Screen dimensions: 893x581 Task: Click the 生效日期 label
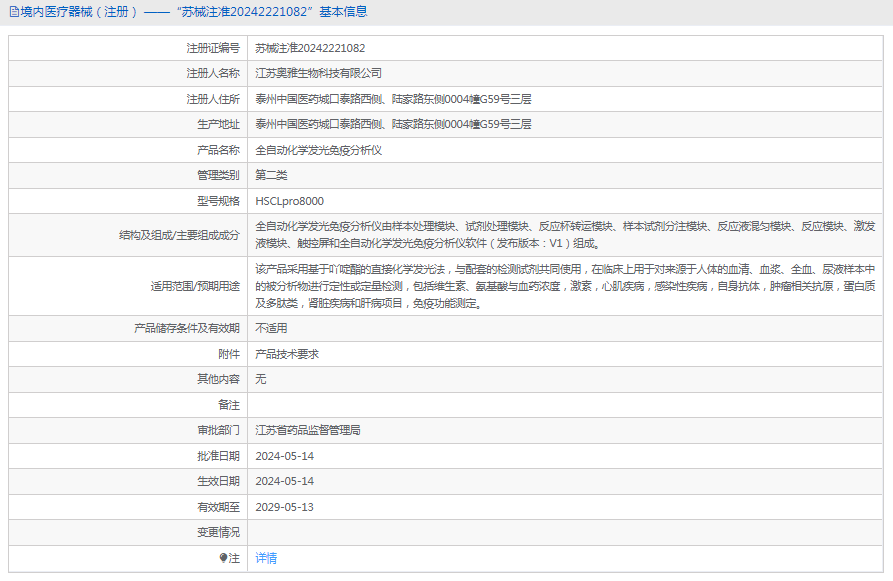[219, 481]
